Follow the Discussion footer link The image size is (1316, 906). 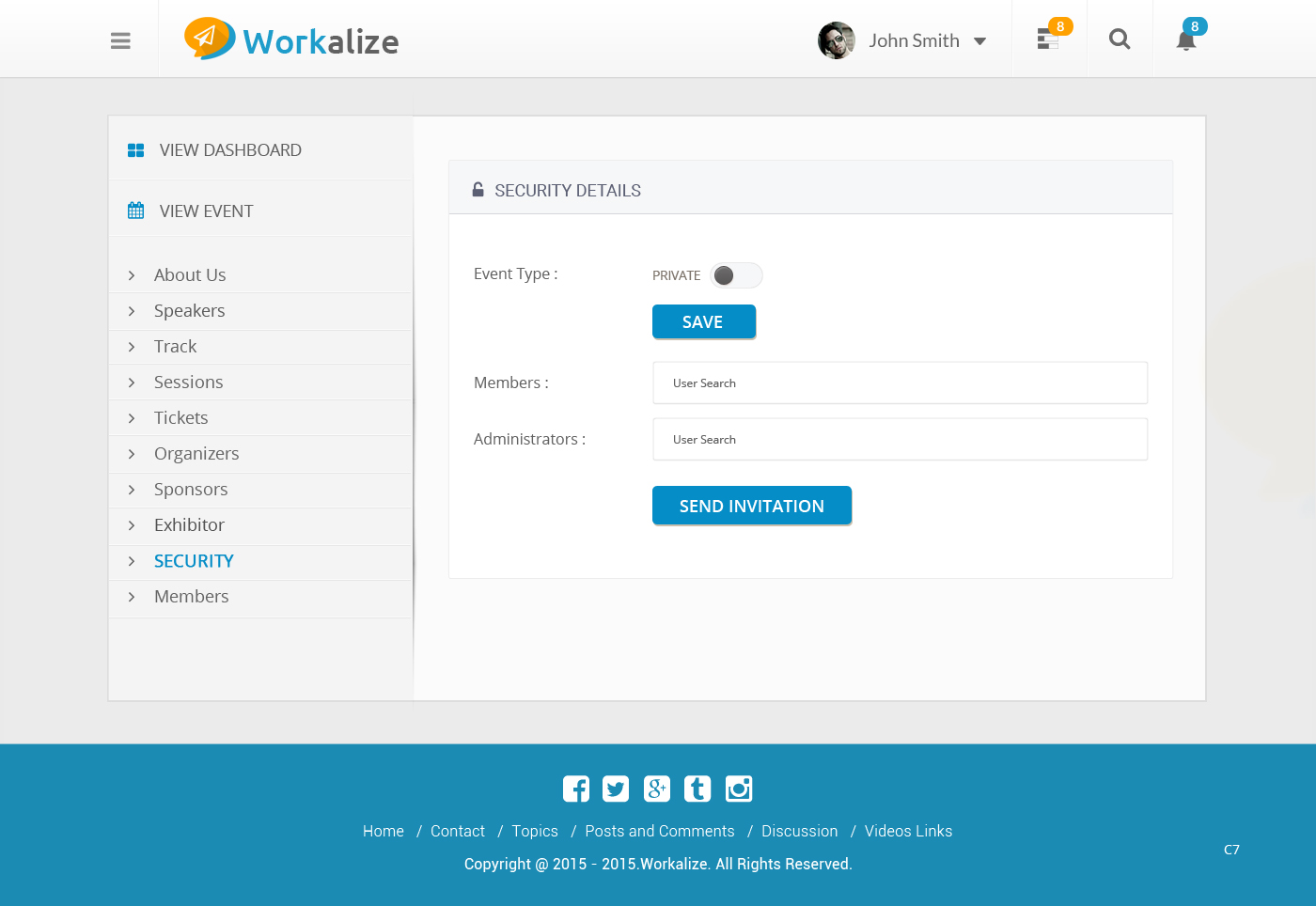pos(799,831)
